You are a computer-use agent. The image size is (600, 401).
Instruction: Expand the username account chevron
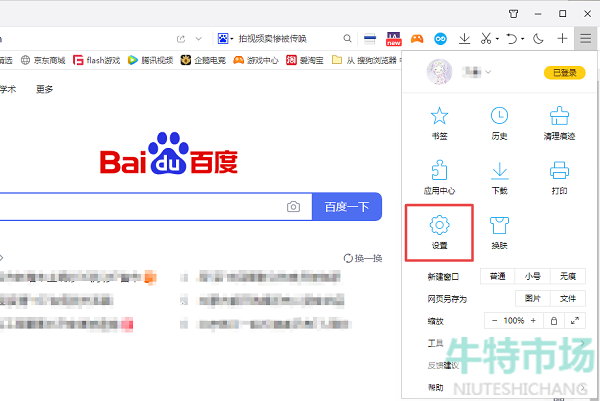[488, 72]
